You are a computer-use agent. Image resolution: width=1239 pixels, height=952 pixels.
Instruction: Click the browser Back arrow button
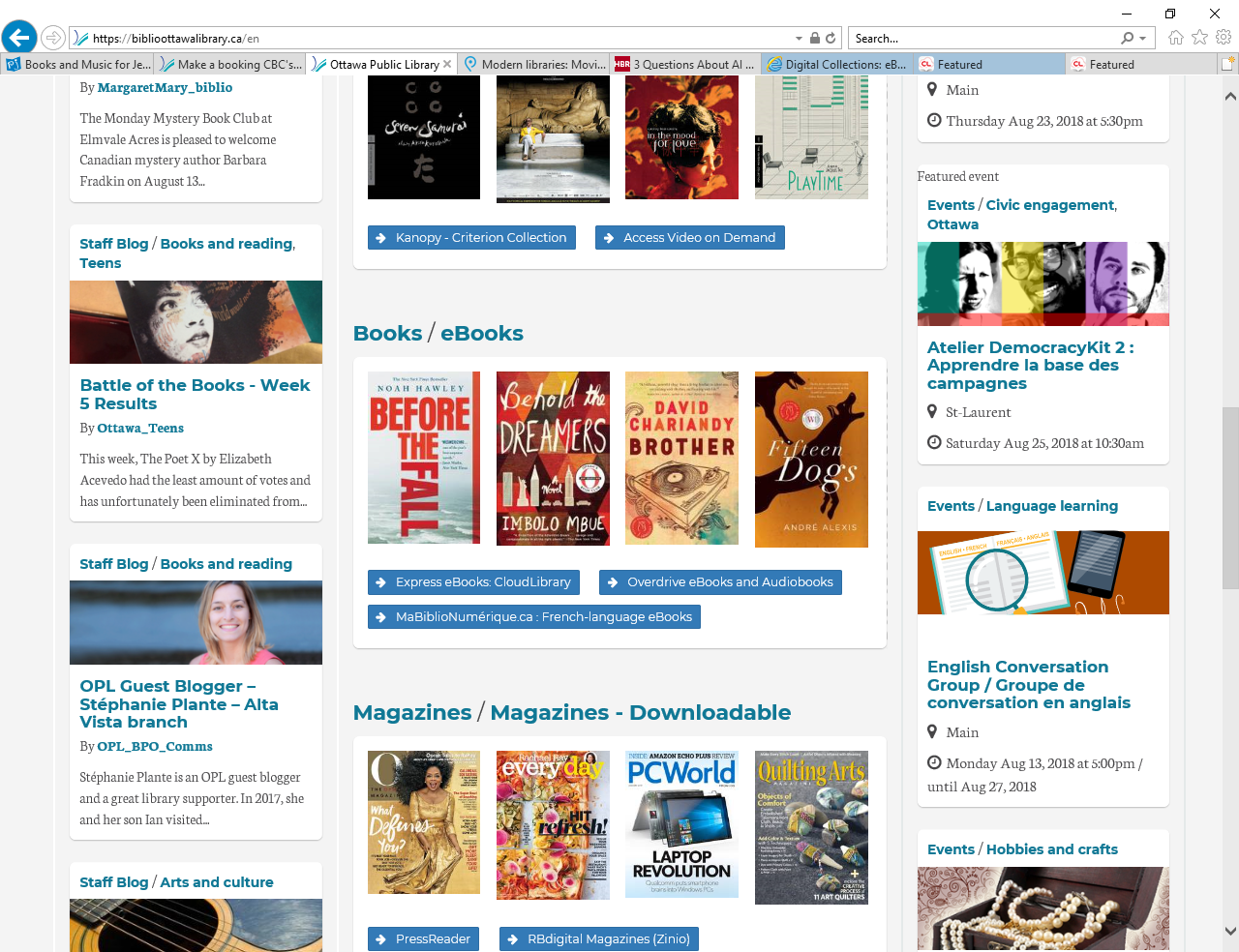point(18,38)
